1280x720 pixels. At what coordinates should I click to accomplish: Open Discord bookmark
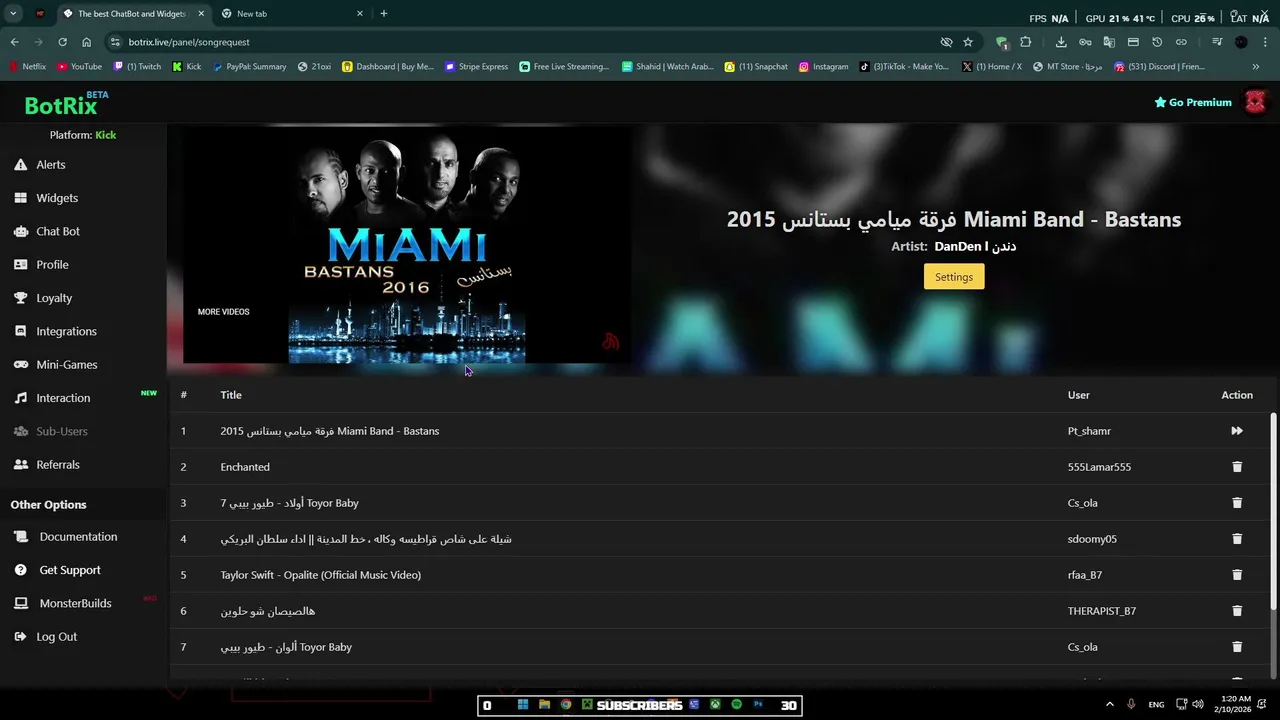(x=1159, y=67)
